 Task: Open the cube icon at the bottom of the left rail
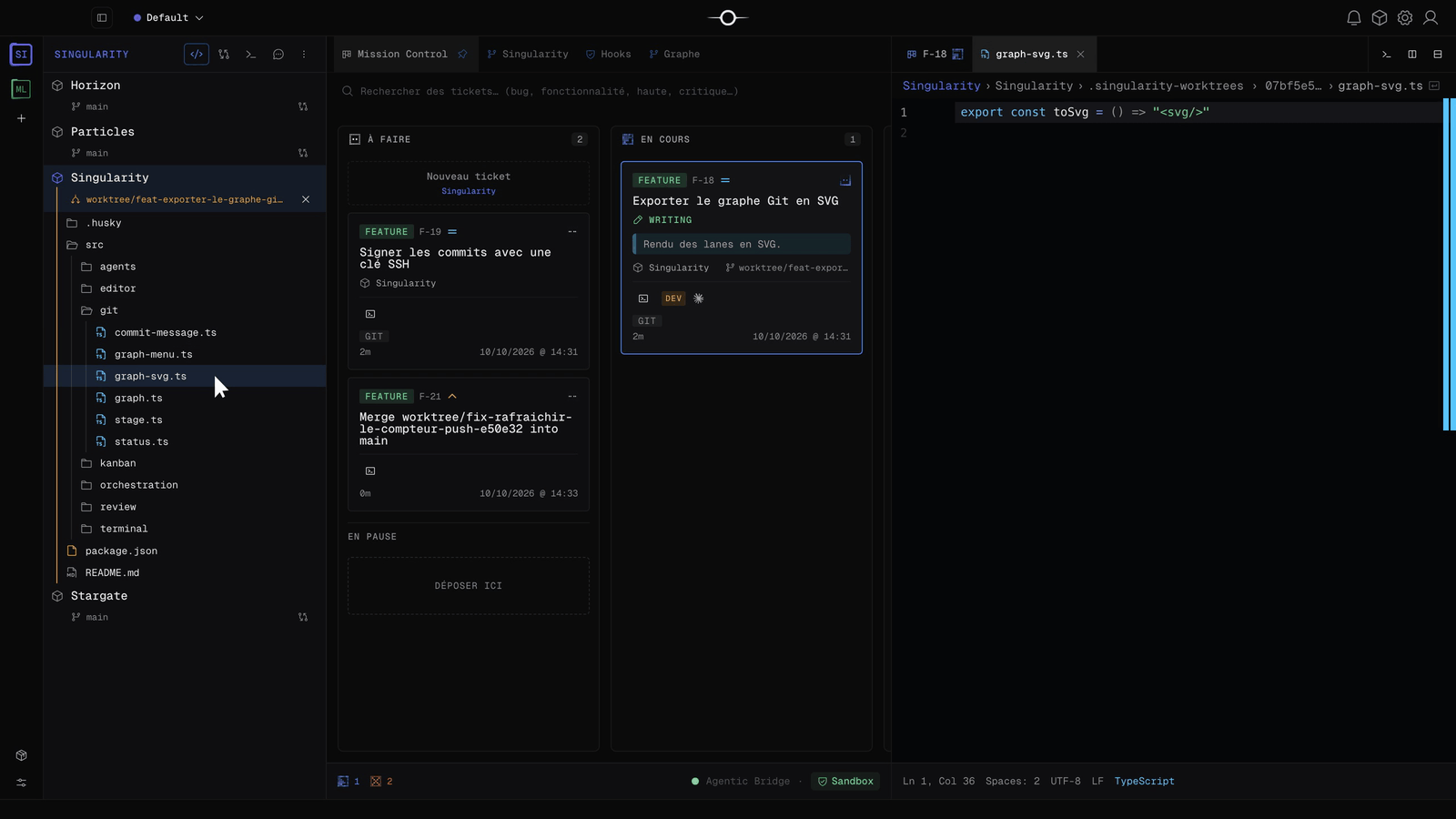coord(21,755)
